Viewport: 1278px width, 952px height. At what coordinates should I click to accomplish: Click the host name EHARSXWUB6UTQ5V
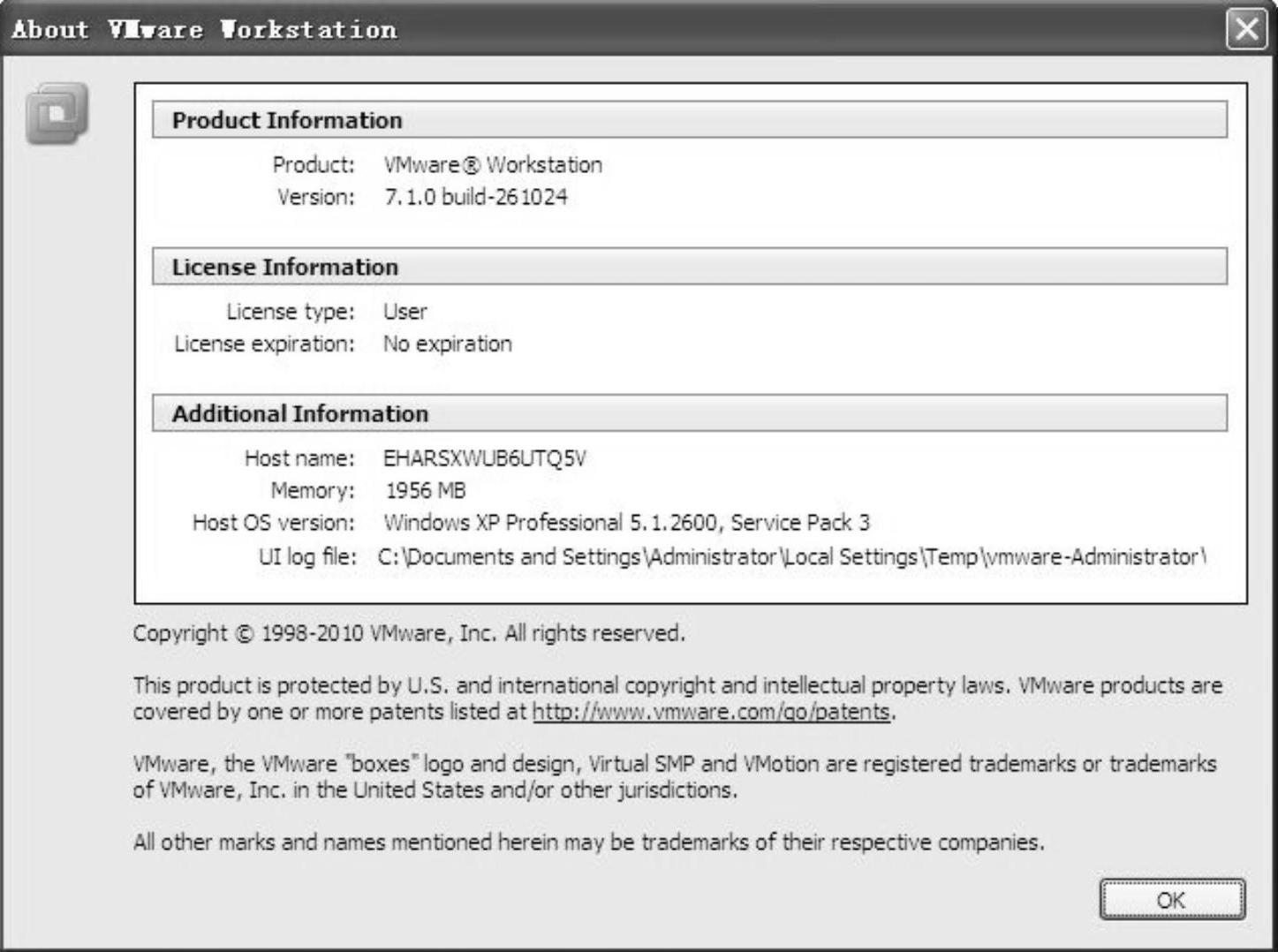tap(485, 458)
